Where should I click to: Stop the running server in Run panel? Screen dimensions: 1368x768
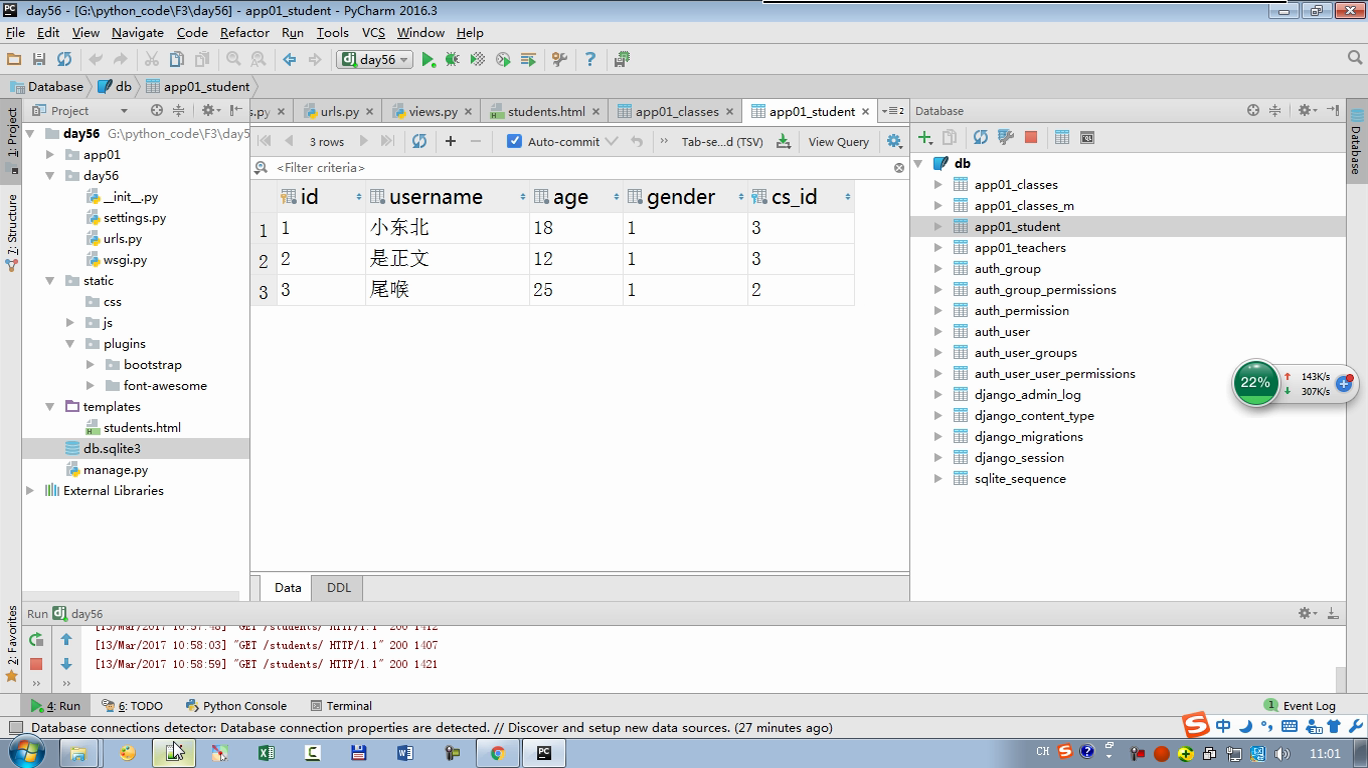click(x=36, y=663)
